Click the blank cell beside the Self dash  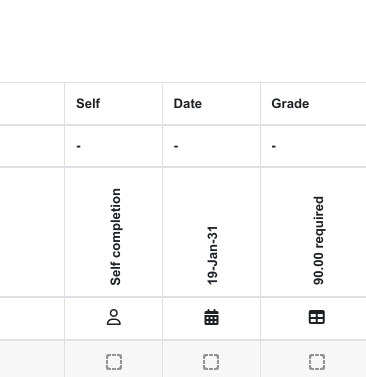pos(32,146)
